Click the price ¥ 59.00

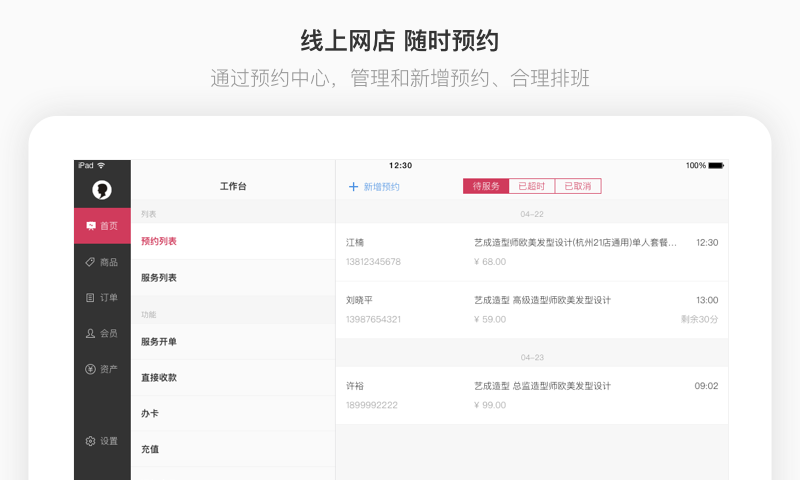(490, 319)
